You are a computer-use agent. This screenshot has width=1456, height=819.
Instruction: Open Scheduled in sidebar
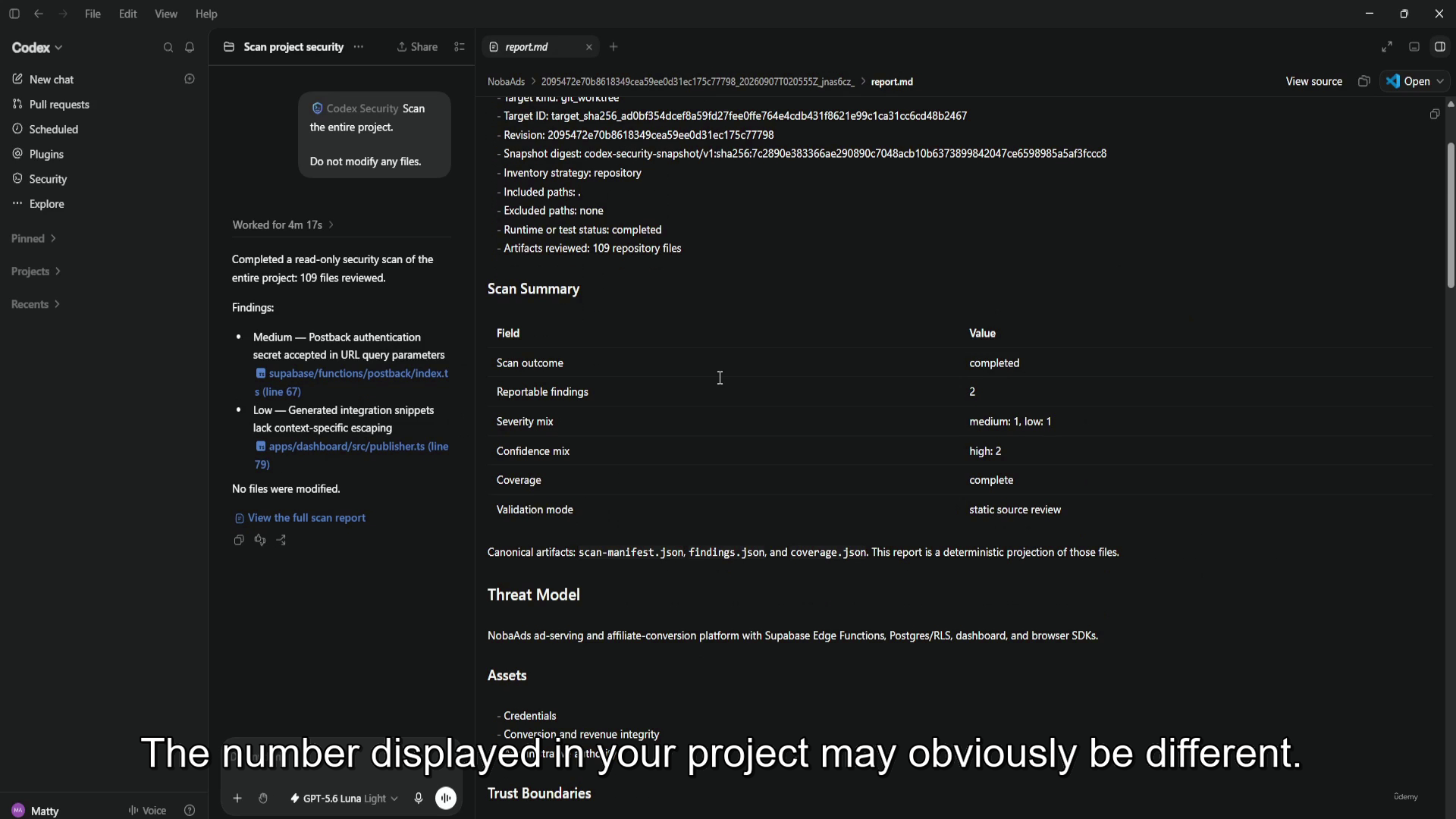(x=53, y=130)
